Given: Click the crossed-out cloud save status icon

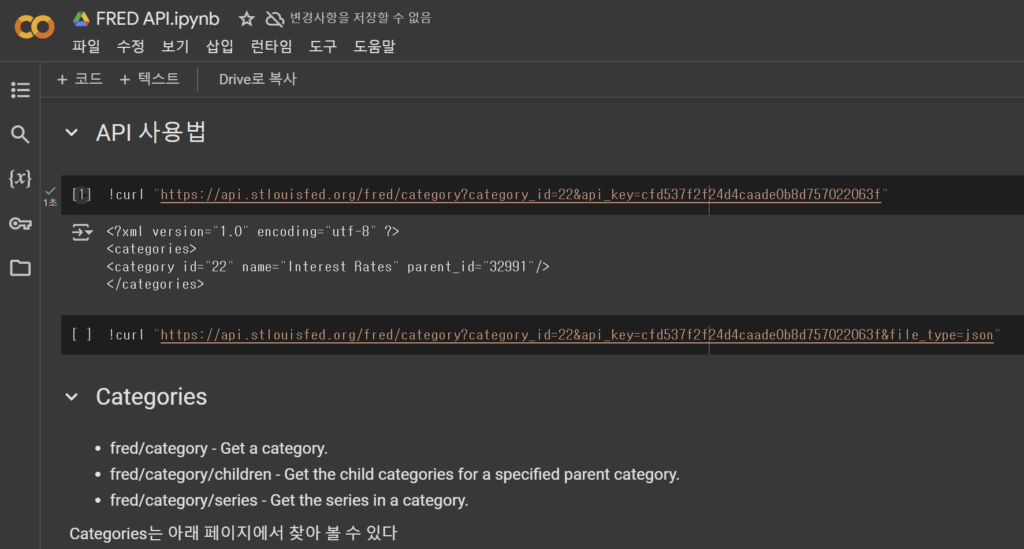Looking at the screenshot, I should coord(275,19).
